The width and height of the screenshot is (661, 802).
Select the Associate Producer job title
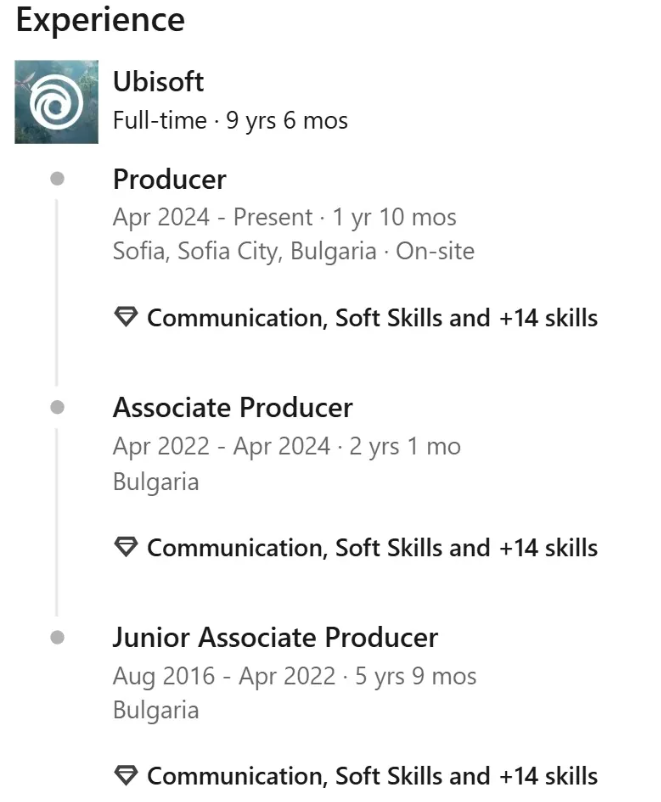(232, 407)
